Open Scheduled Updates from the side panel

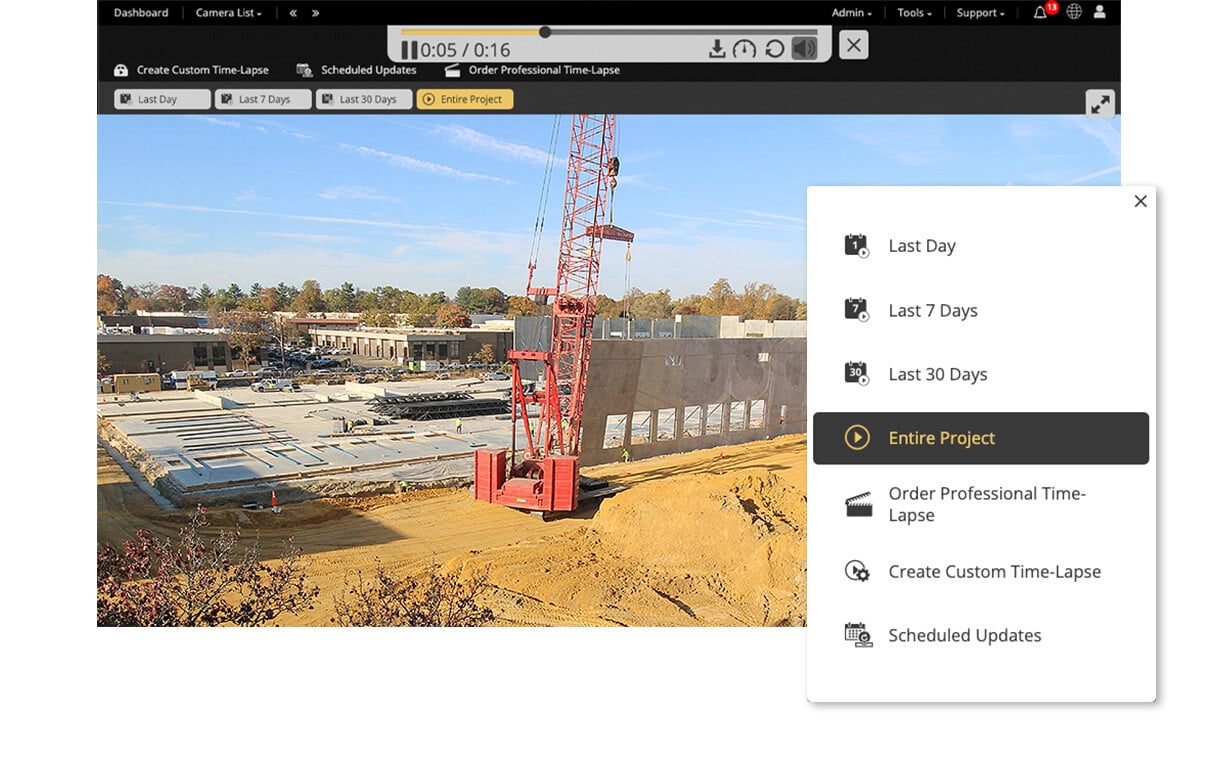964,635
